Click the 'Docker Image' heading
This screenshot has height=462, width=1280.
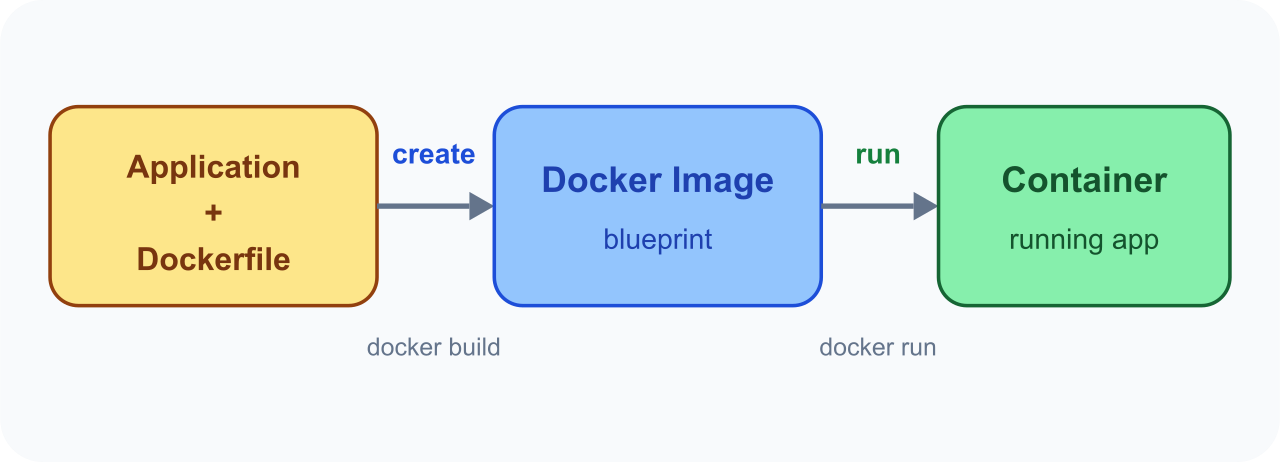pyautogui.click(x=658, y=180)
